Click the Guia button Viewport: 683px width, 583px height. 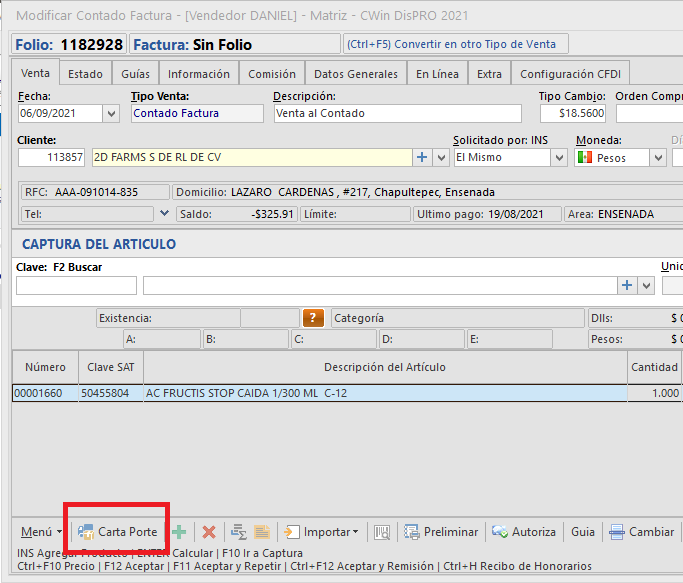coord(583,532)
